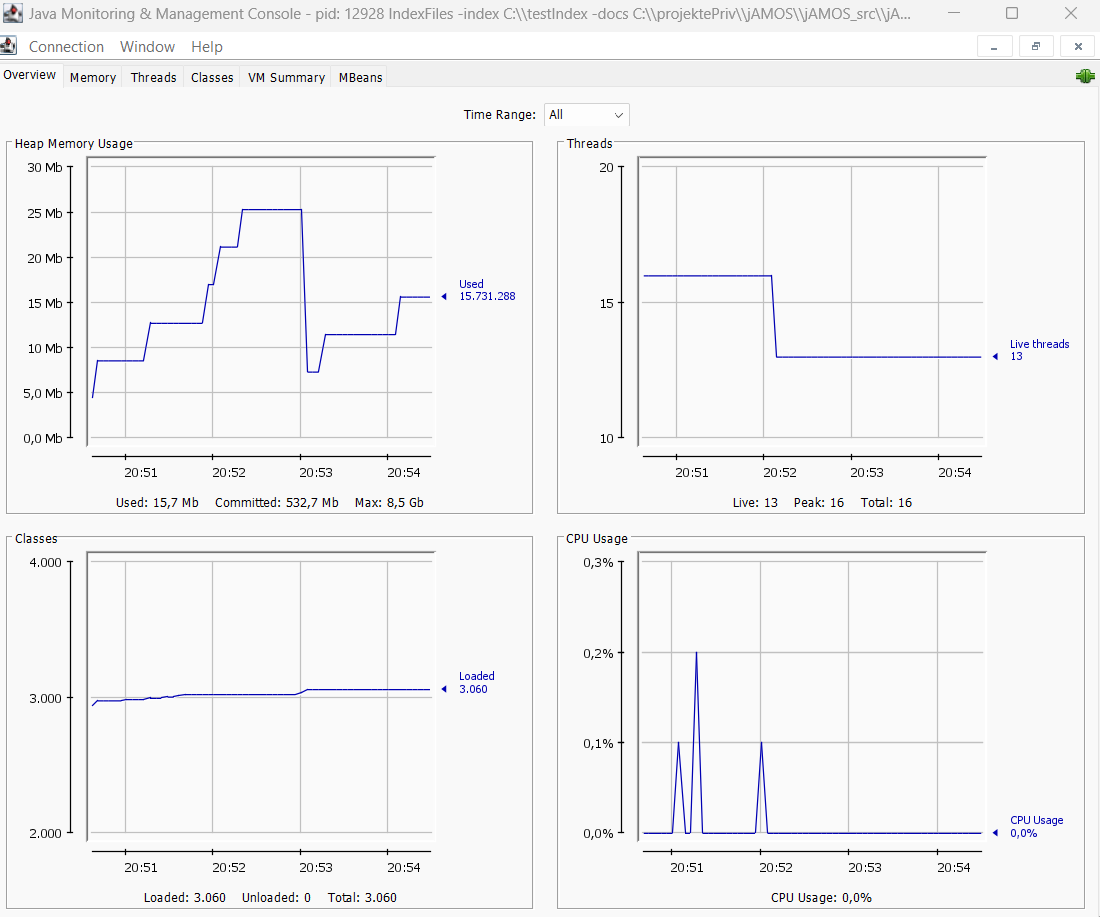Restore the inner connection frame window
The height and width of the screenshot is (917, 1100).
1036,46
